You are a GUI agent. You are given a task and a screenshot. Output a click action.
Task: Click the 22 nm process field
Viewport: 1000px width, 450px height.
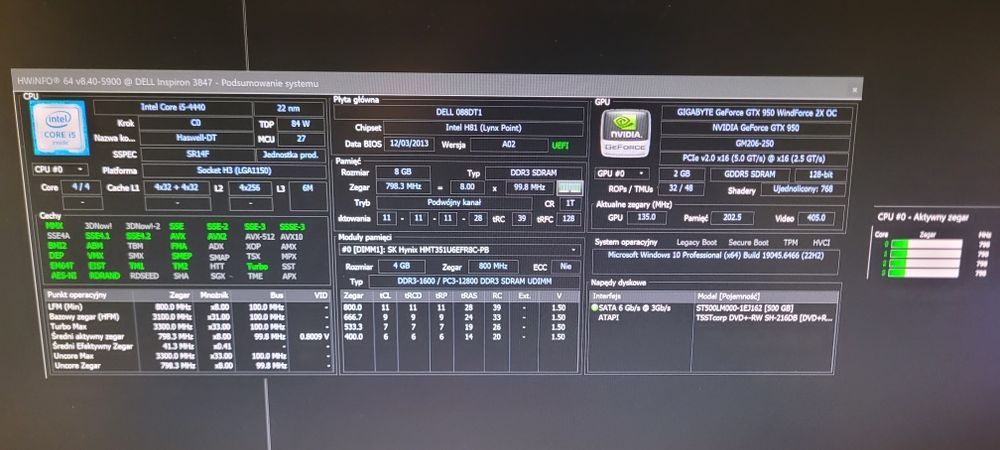(x=289, y=108)
